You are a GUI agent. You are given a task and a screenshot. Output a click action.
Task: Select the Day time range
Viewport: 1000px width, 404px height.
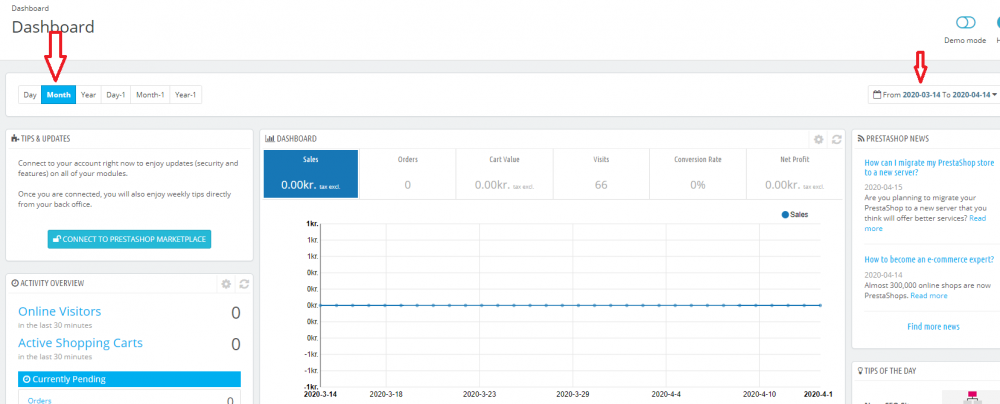coord(30,95)
